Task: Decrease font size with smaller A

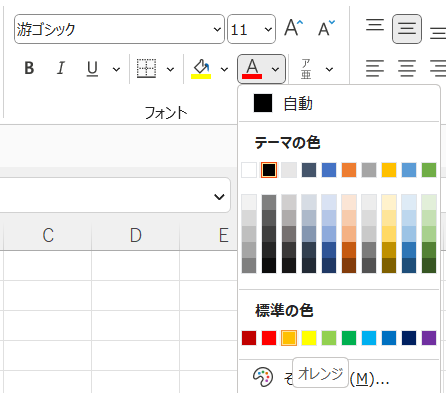Action: (326, 28)
